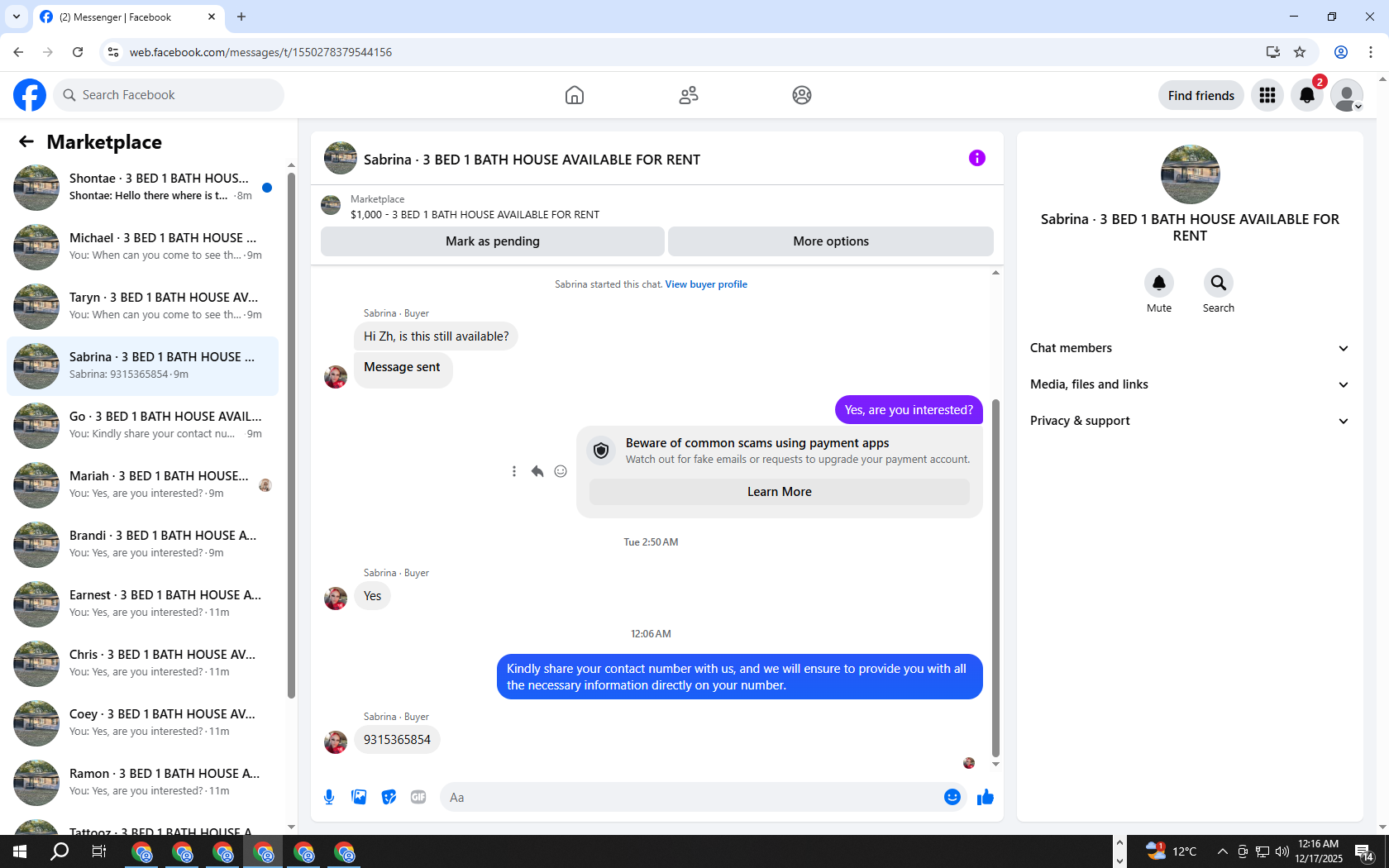Image resolution: width=1389 pixels, height=868 pixels.
Task: Choose a GIF
Action: tap(418, 797)
